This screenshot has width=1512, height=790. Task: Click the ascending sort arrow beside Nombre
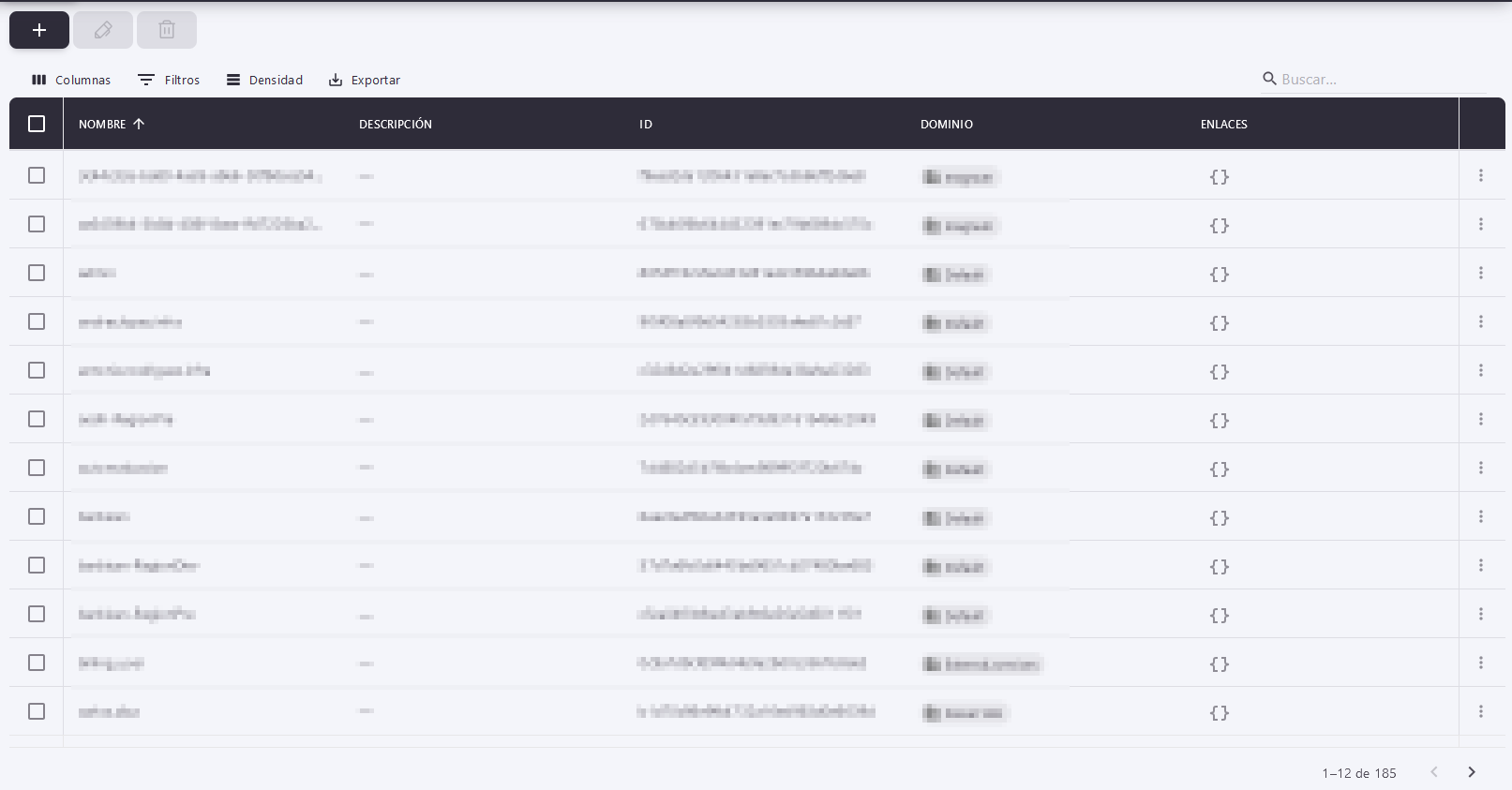[x=139, y=124]
